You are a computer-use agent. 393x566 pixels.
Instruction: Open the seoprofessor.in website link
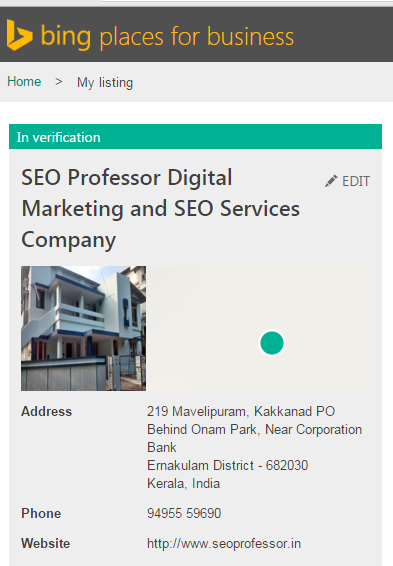pyautogui.click(x=224, y=544)
